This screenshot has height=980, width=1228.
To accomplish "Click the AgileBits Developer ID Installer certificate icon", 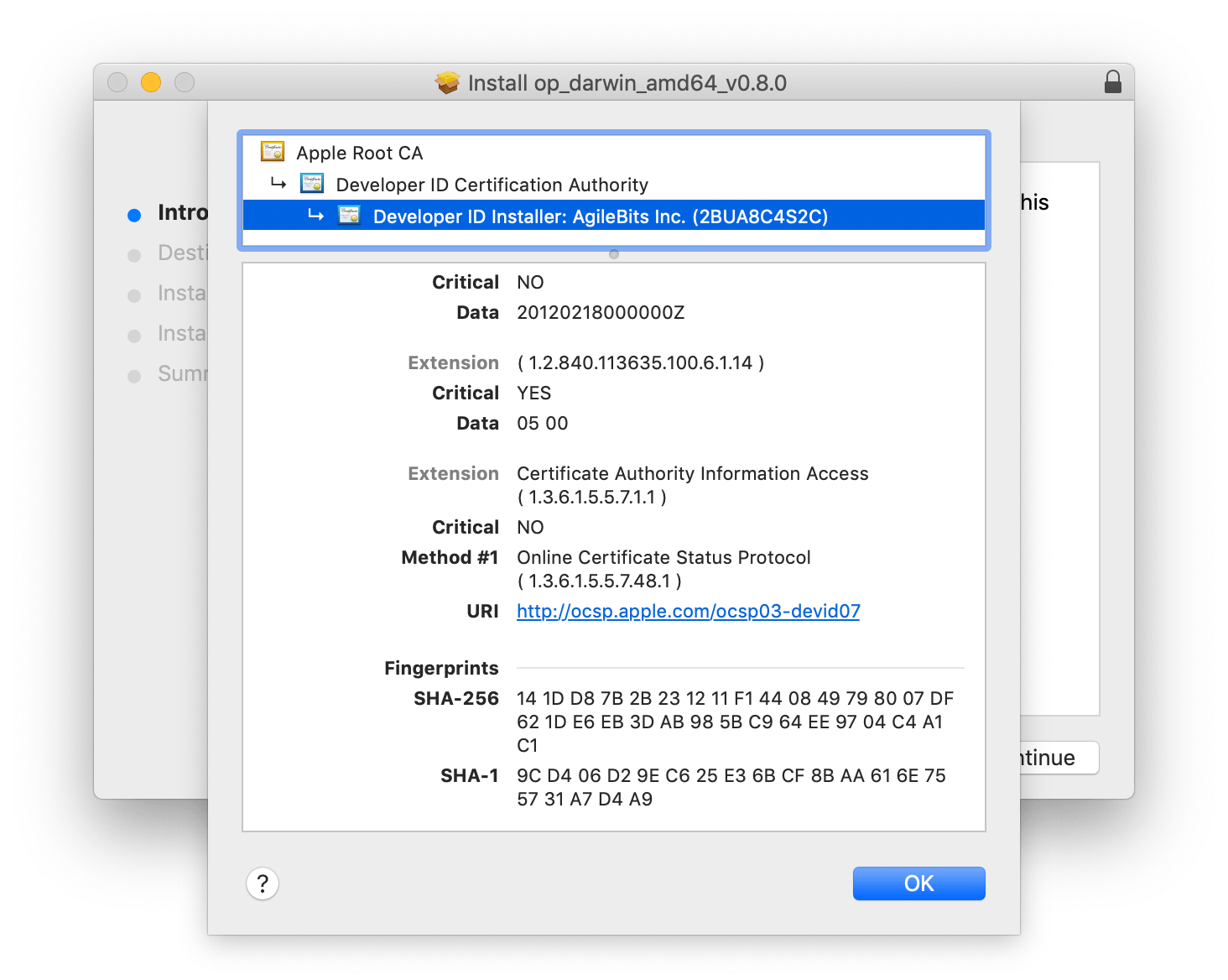I will pos(349,216).
